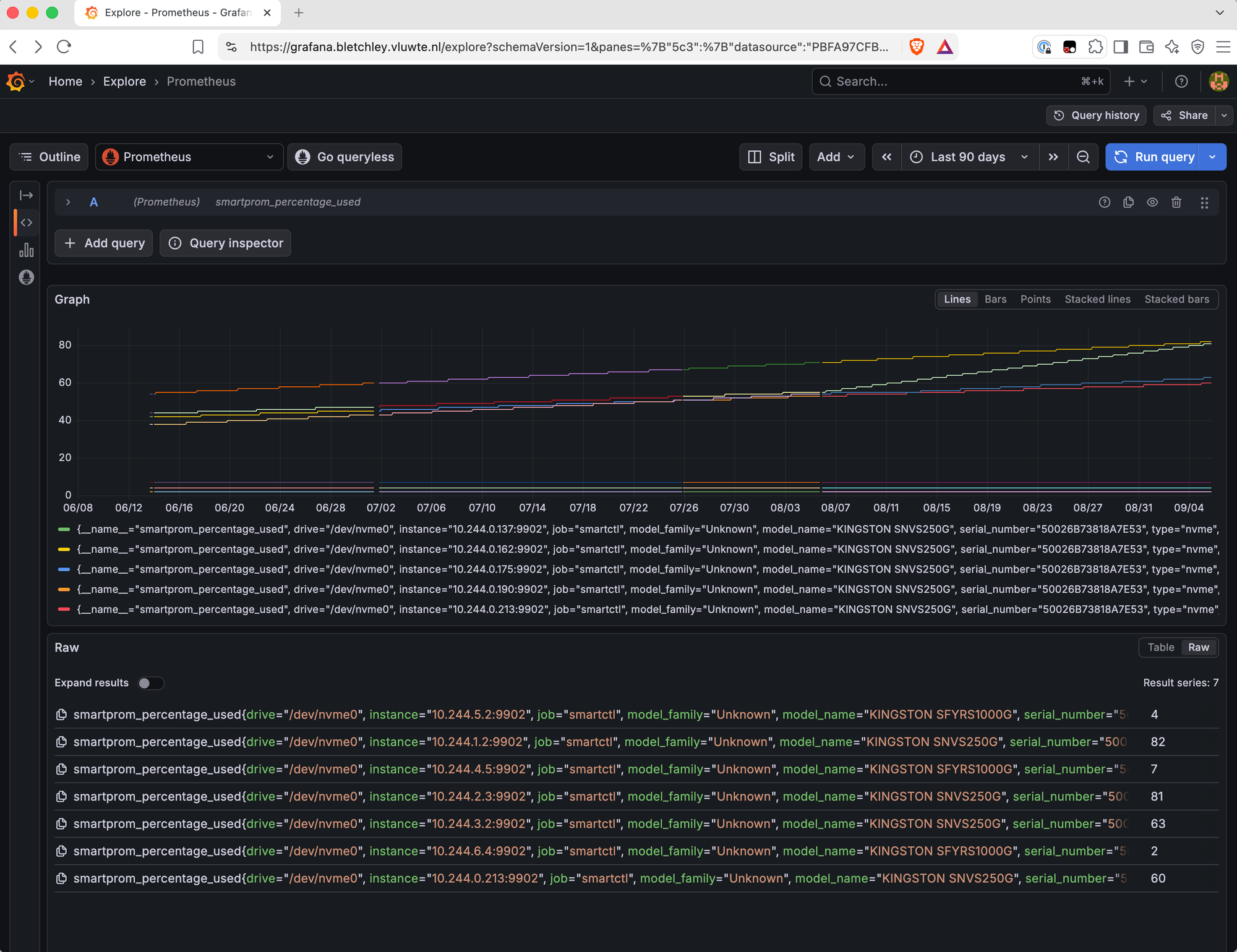The width and height of the screenshot is (1237, 952).
Task: Open the browser hamburger menu
Action: point(1223,47)
